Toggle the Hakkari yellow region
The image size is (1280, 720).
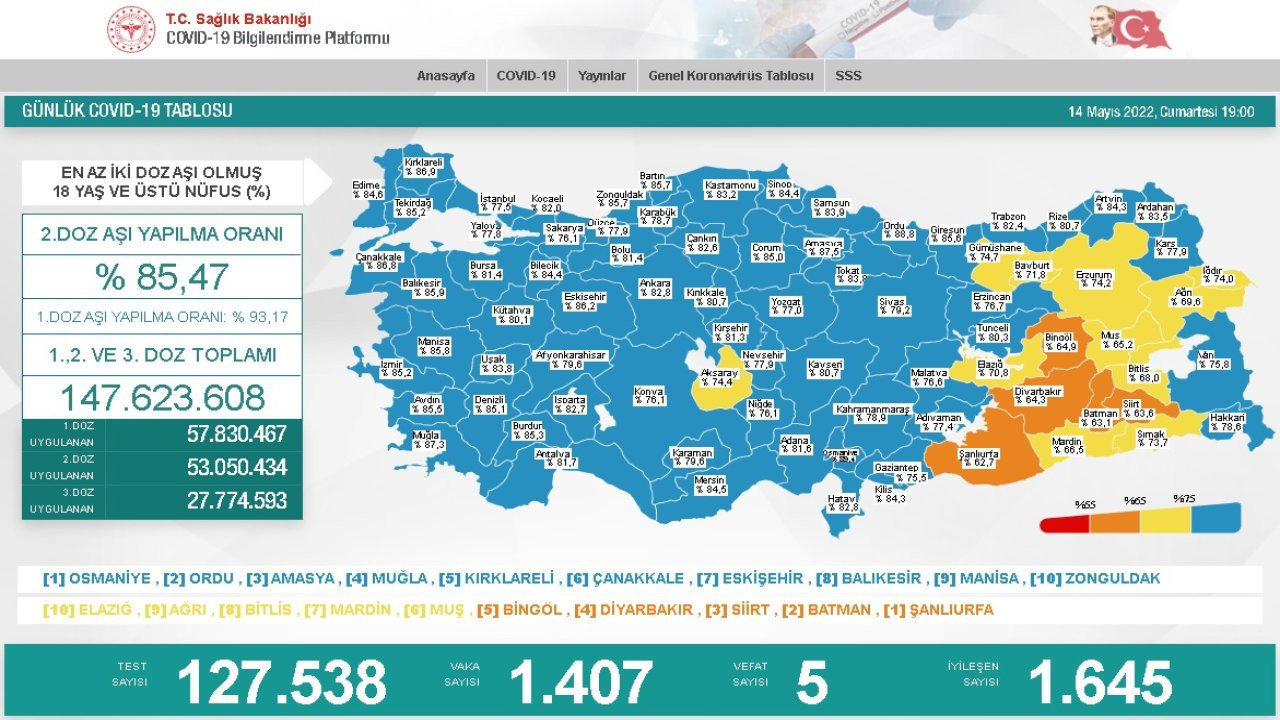1227,422
